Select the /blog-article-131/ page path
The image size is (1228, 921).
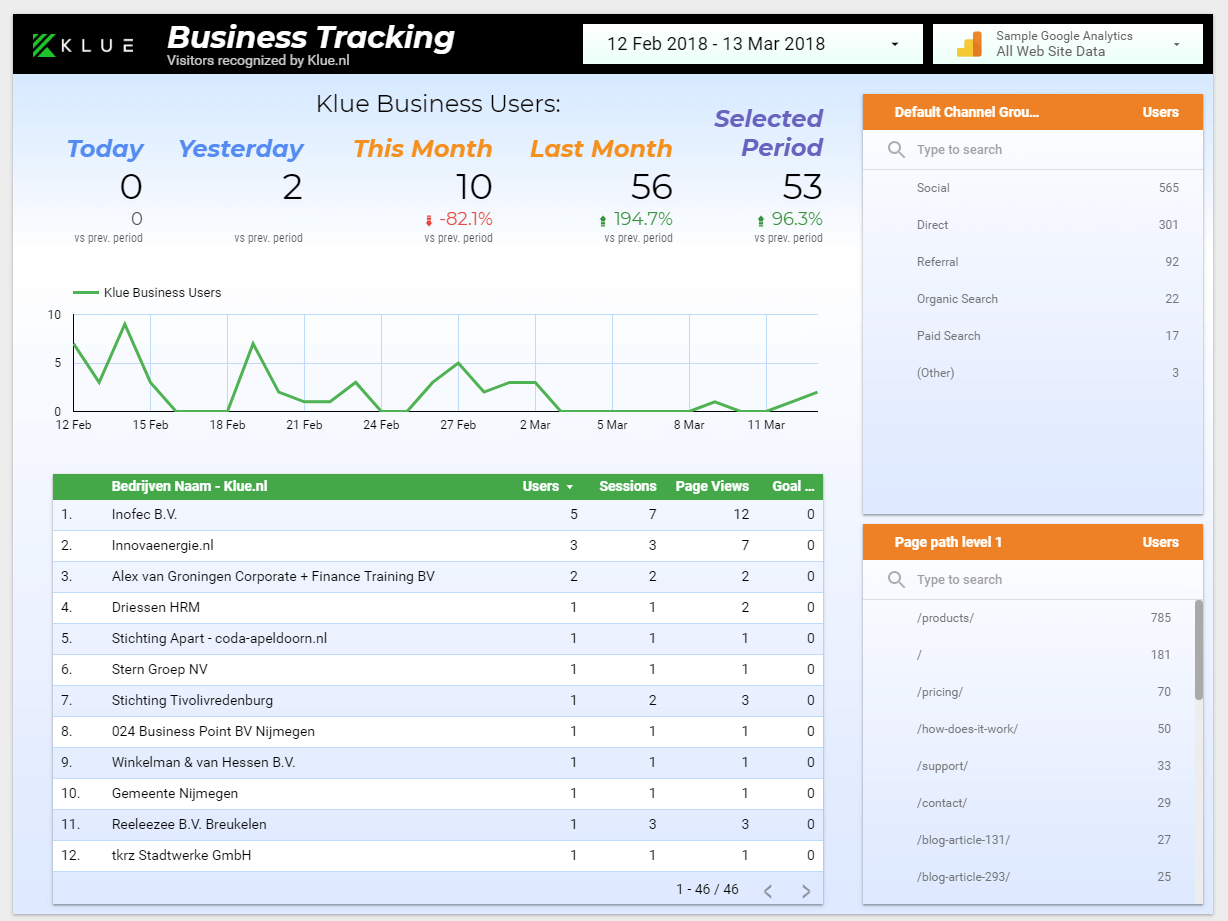click(x=1028, y=840)
